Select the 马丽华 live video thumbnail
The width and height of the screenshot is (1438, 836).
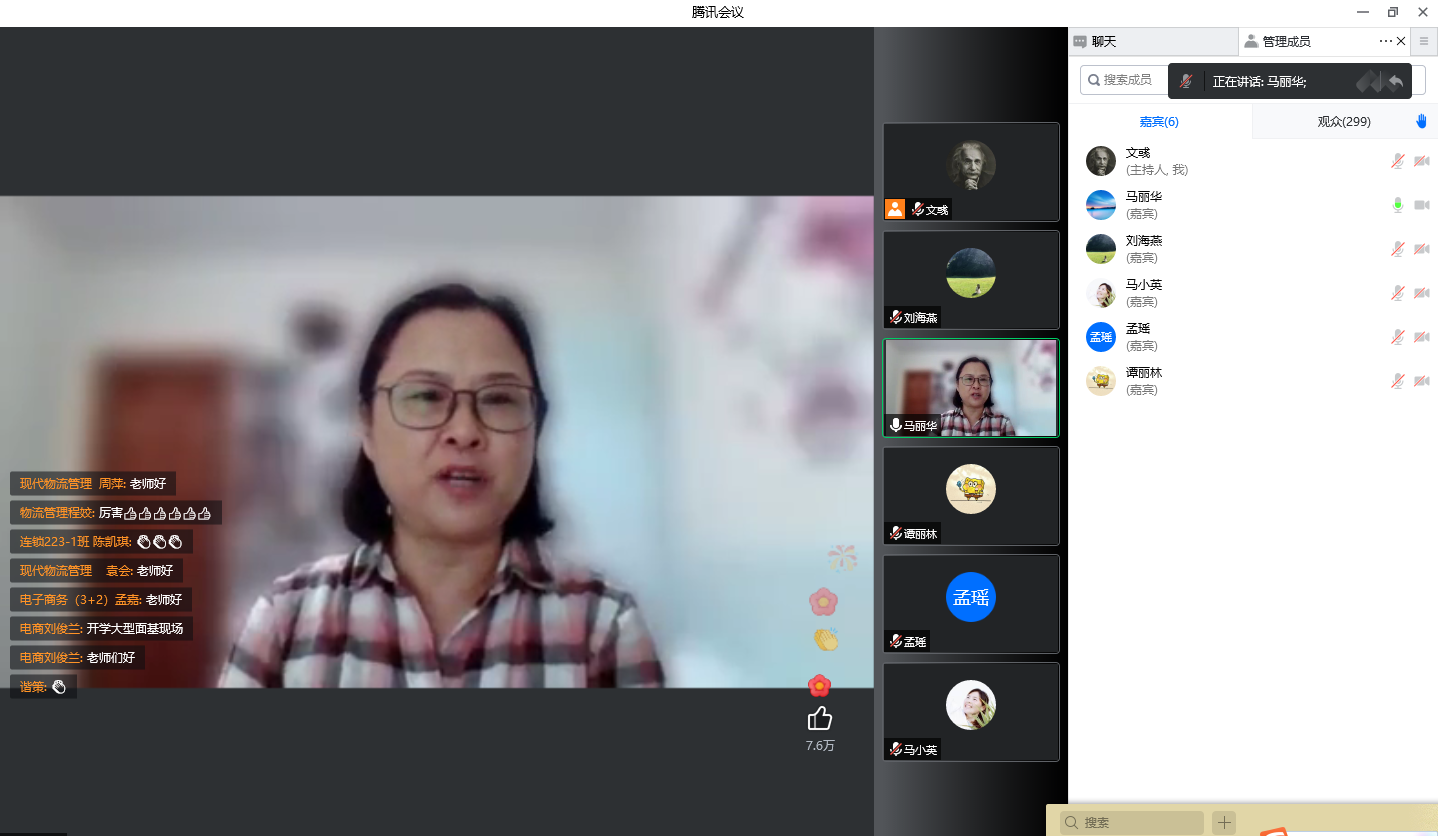971,388
